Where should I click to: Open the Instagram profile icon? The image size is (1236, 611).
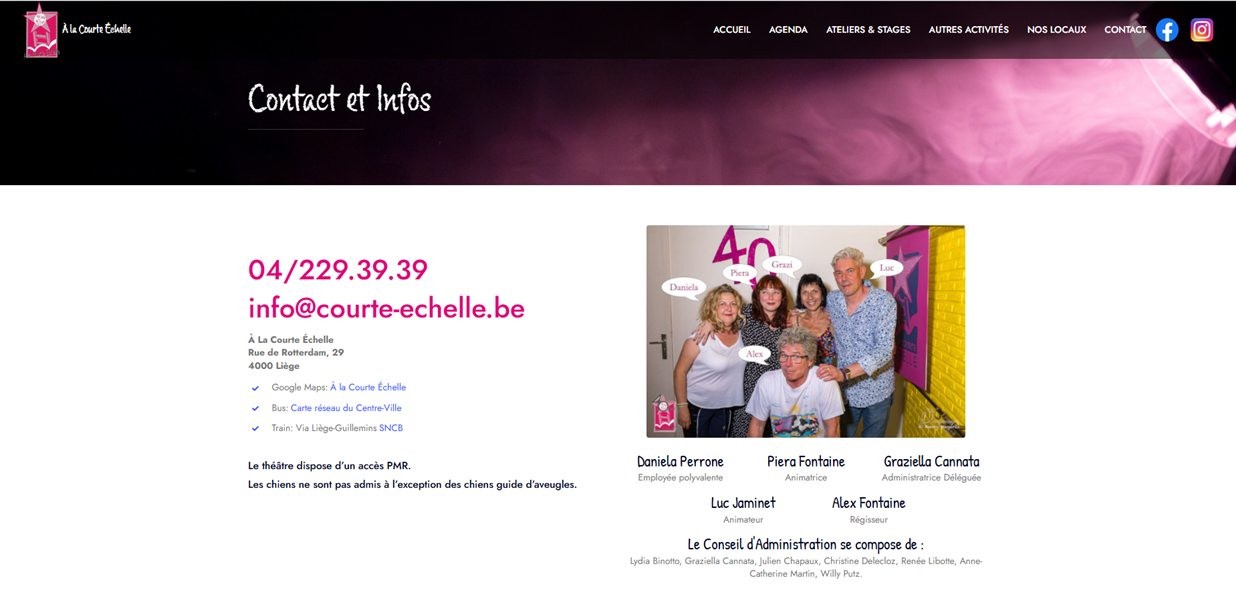pos(1202,30)
